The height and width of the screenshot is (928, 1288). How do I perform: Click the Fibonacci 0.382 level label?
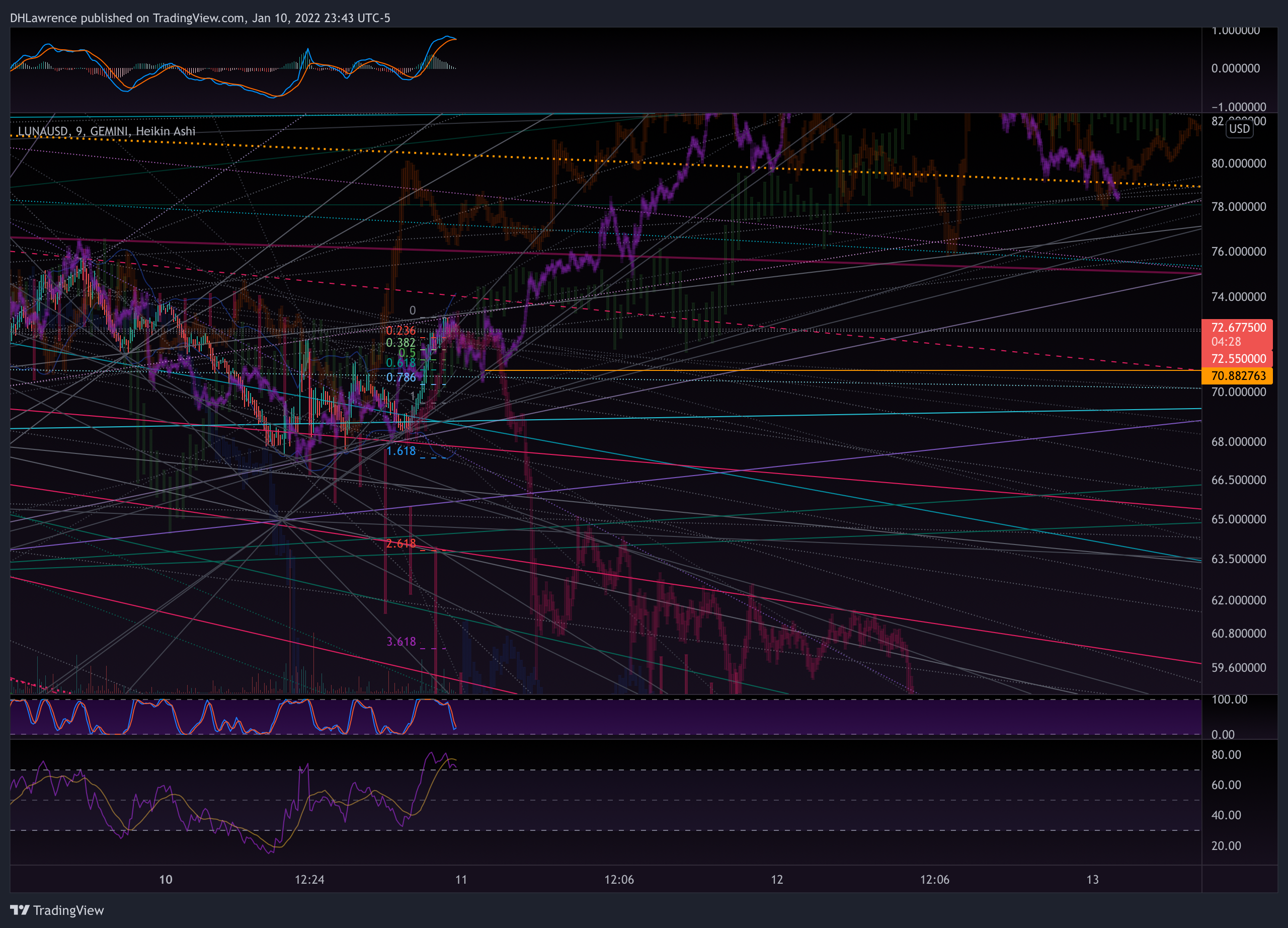[400, 342]
